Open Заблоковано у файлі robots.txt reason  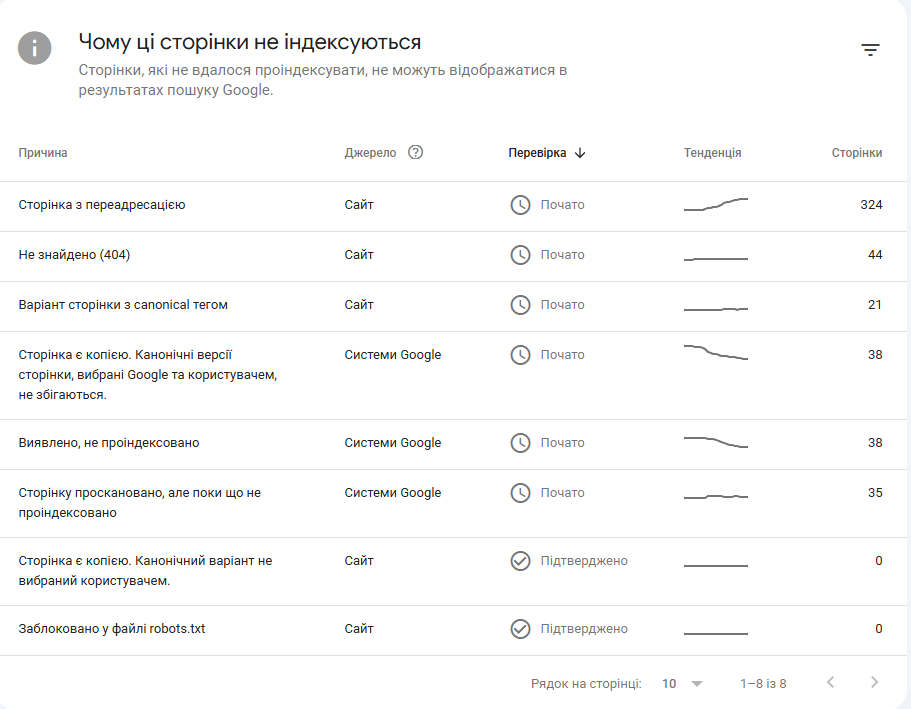pos(112,629)
